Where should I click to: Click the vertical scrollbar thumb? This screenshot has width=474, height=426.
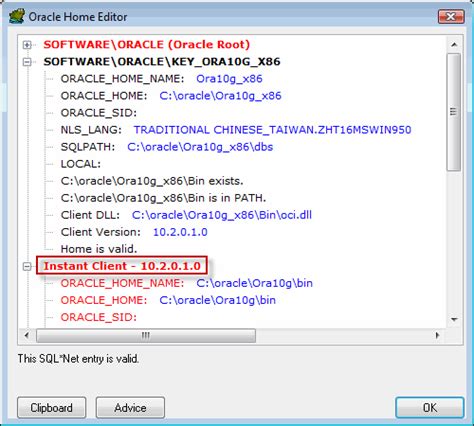tap(454, 112)
